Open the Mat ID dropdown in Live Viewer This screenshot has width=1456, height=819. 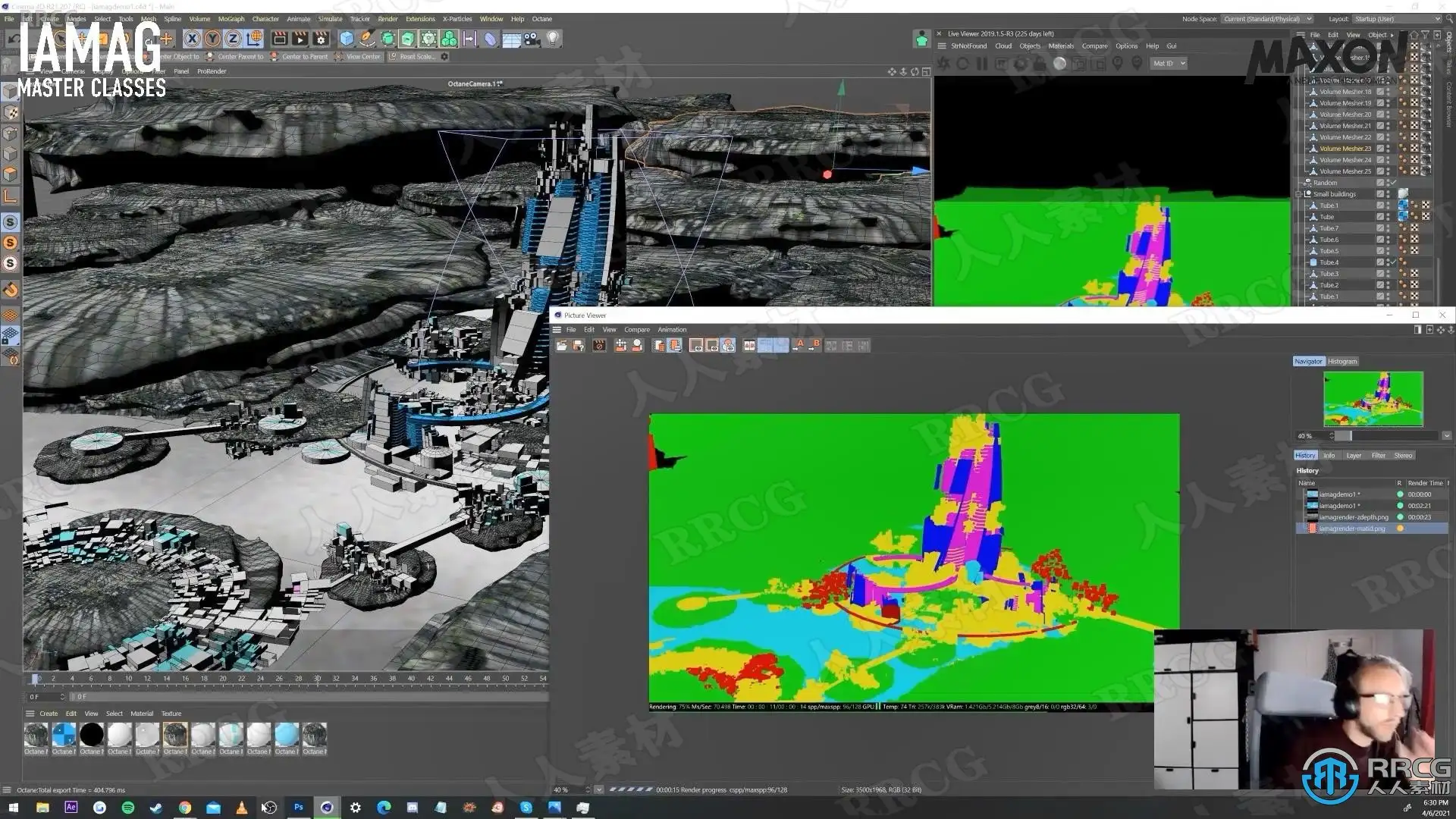pos(1169,64)
